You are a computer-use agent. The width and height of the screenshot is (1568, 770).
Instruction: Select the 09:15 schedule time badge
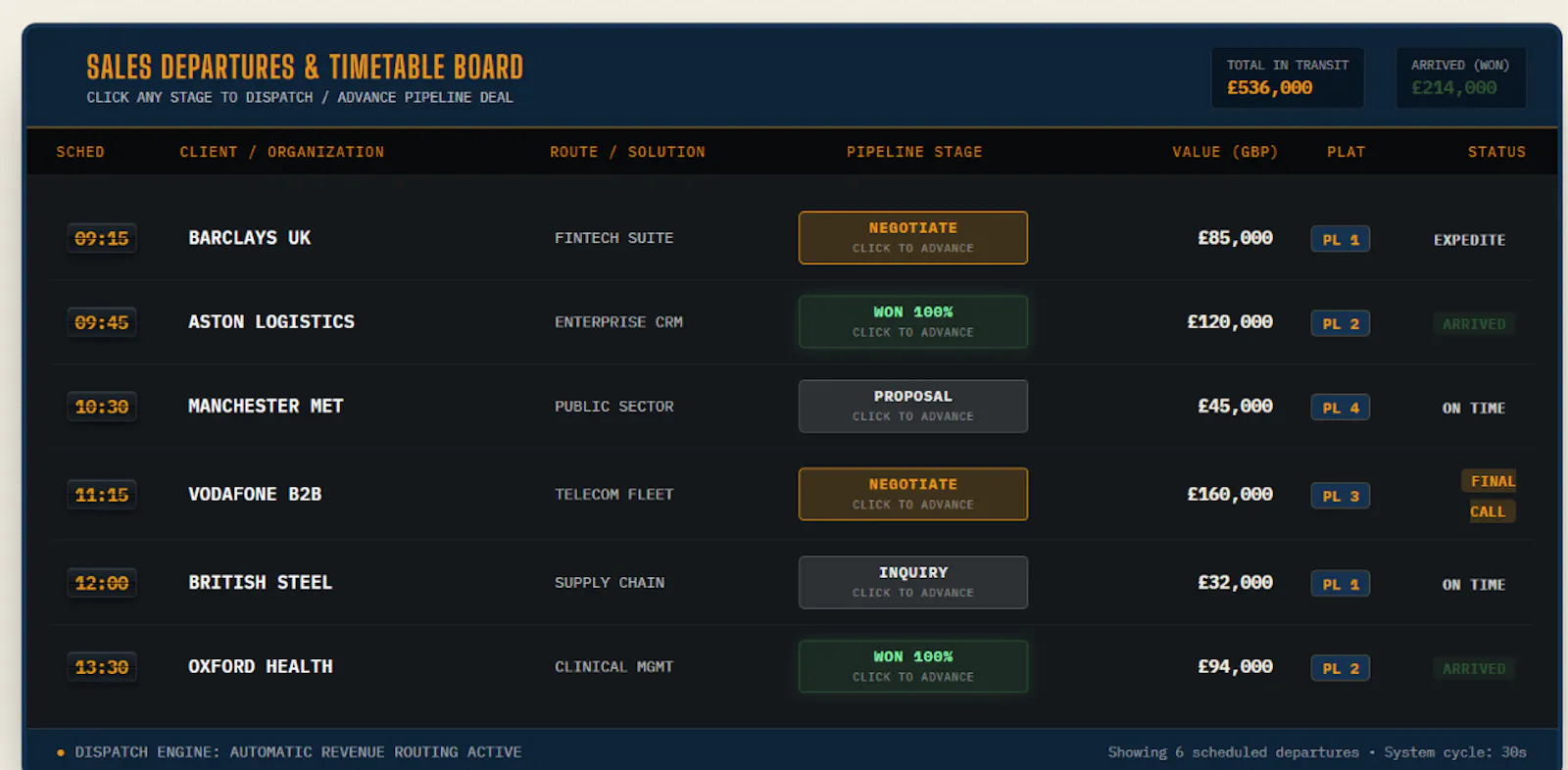[x=102, y=238]
